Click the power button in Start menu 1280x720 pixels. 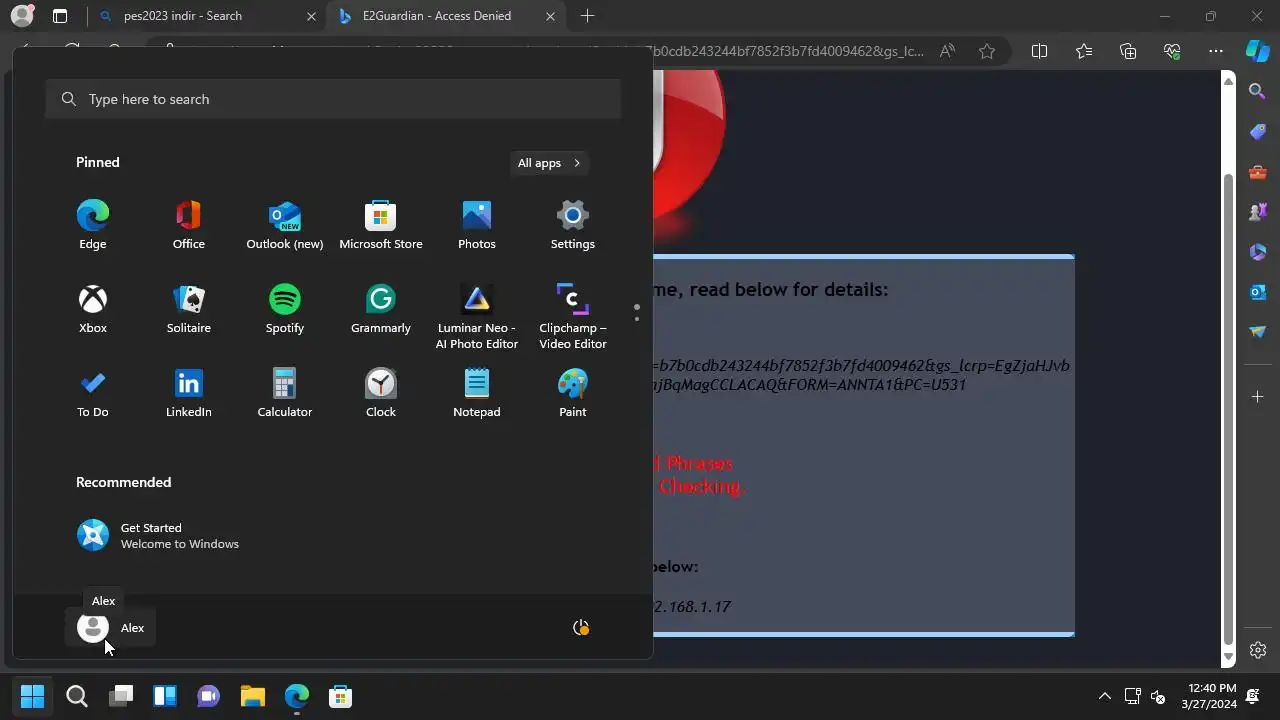(x=581, y=628)
